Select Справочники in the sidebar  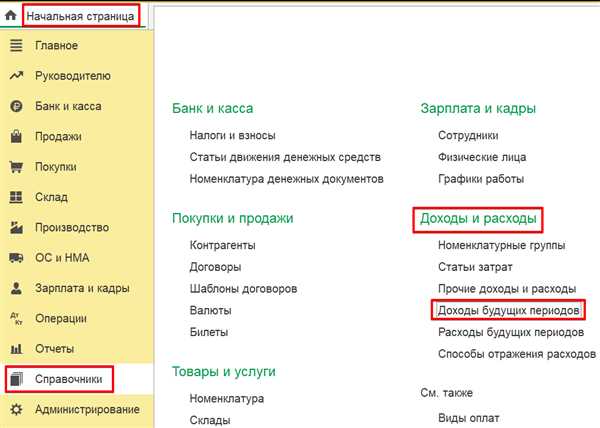(x=68, y=379)
